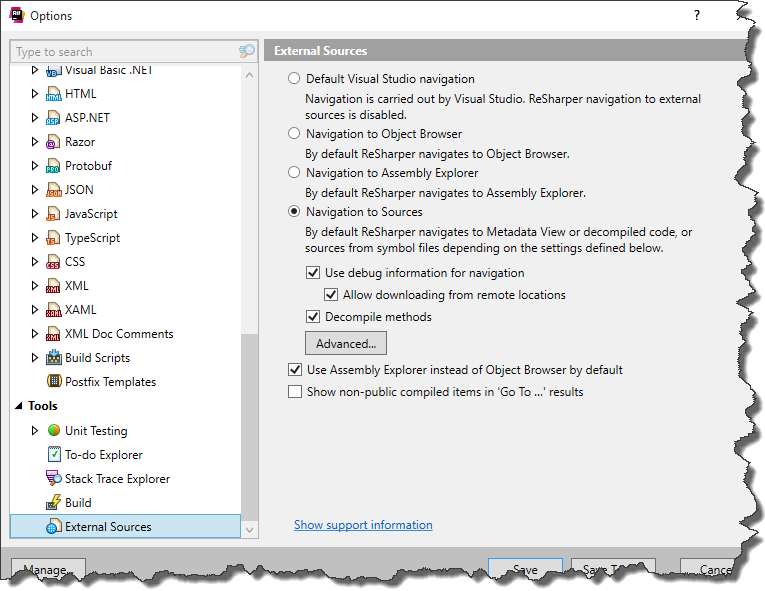
Task: Select Navigation to Sources radio
Action: 294,211
